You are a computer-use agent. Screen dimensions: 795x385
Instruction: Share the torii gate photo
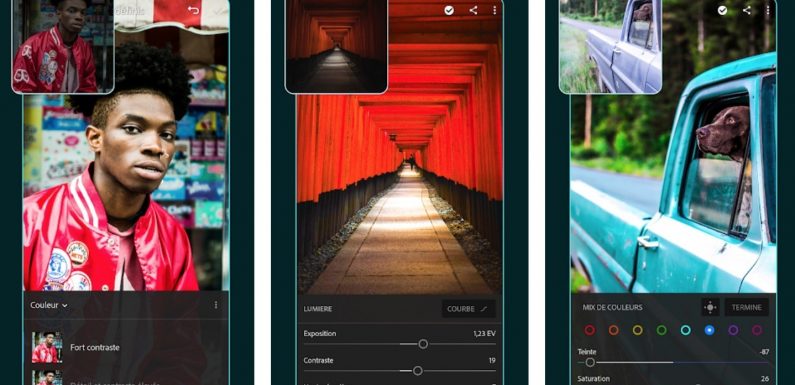[x=473, y=10]
